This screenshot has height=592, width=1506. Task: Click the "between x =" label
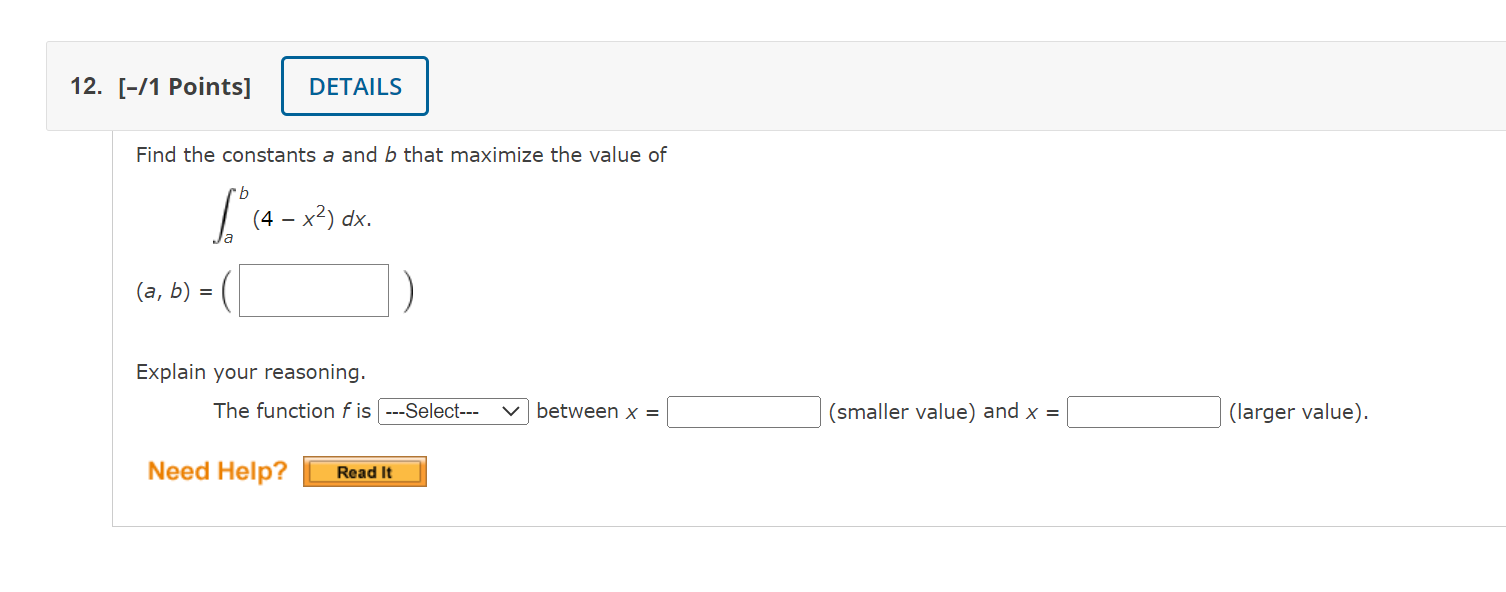(x=598, y=411)
